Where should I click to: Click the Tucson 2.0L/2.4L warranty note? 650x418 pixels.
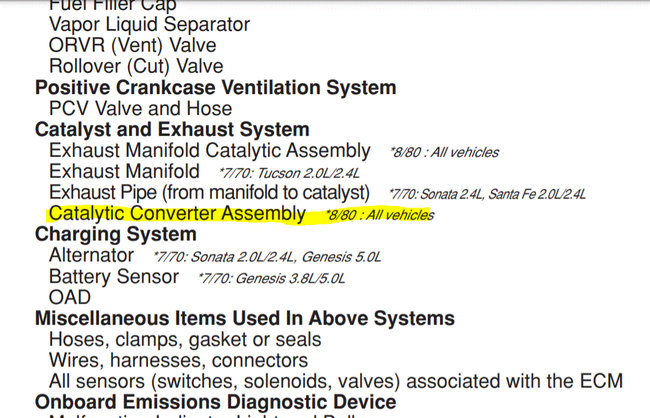click(x=282, y=174)
